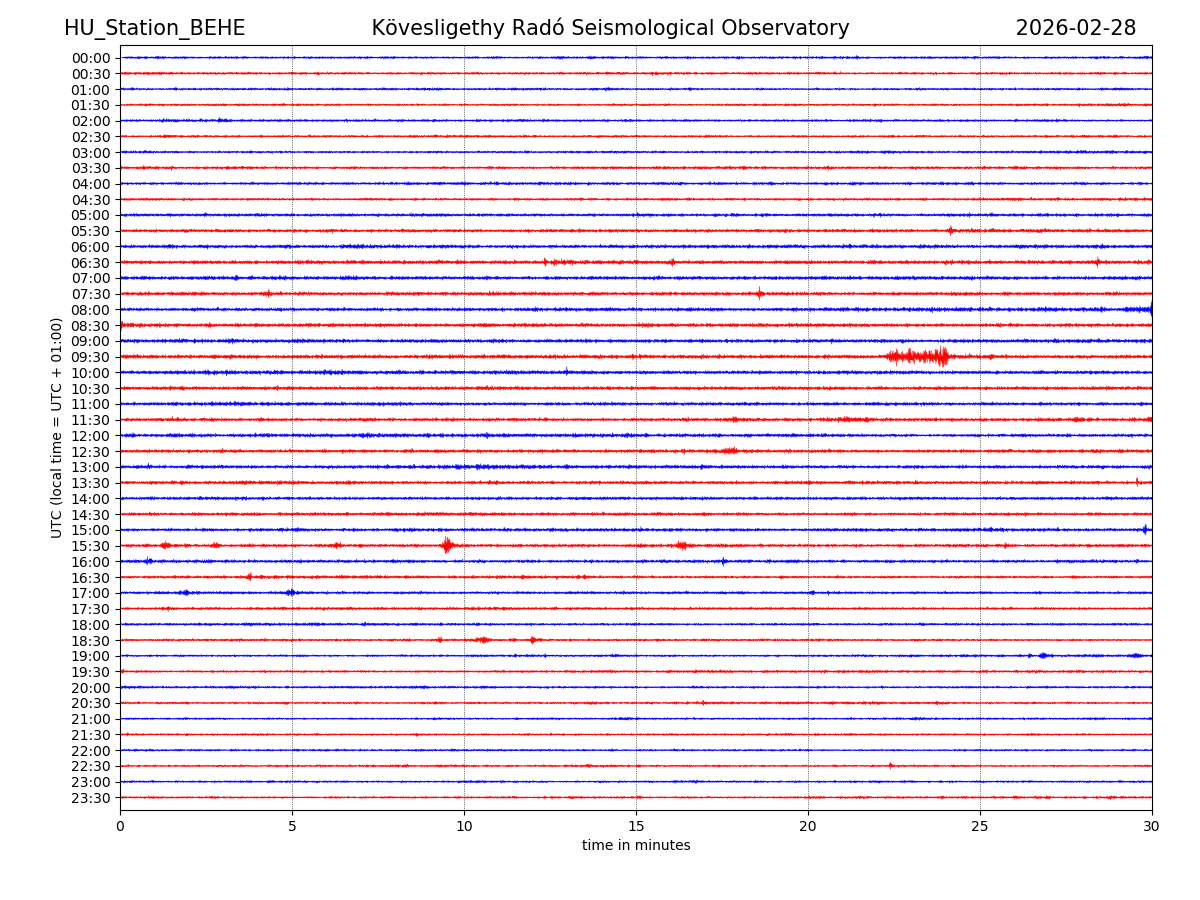This screenshot has height=900, width=1200.
Task: Click the red event on the 12:30 trace
Action: coord(730,451)
